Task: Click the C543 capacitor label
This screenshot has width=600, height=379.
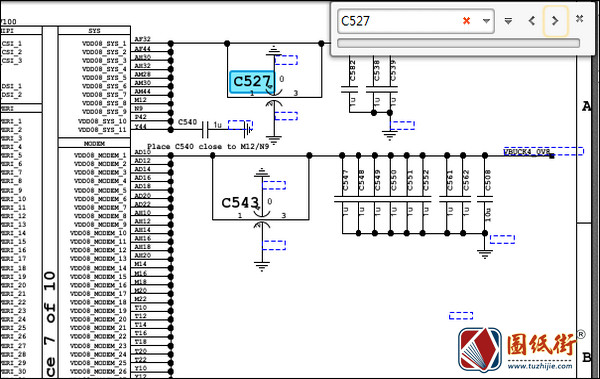Action: [x=240, y=203]
